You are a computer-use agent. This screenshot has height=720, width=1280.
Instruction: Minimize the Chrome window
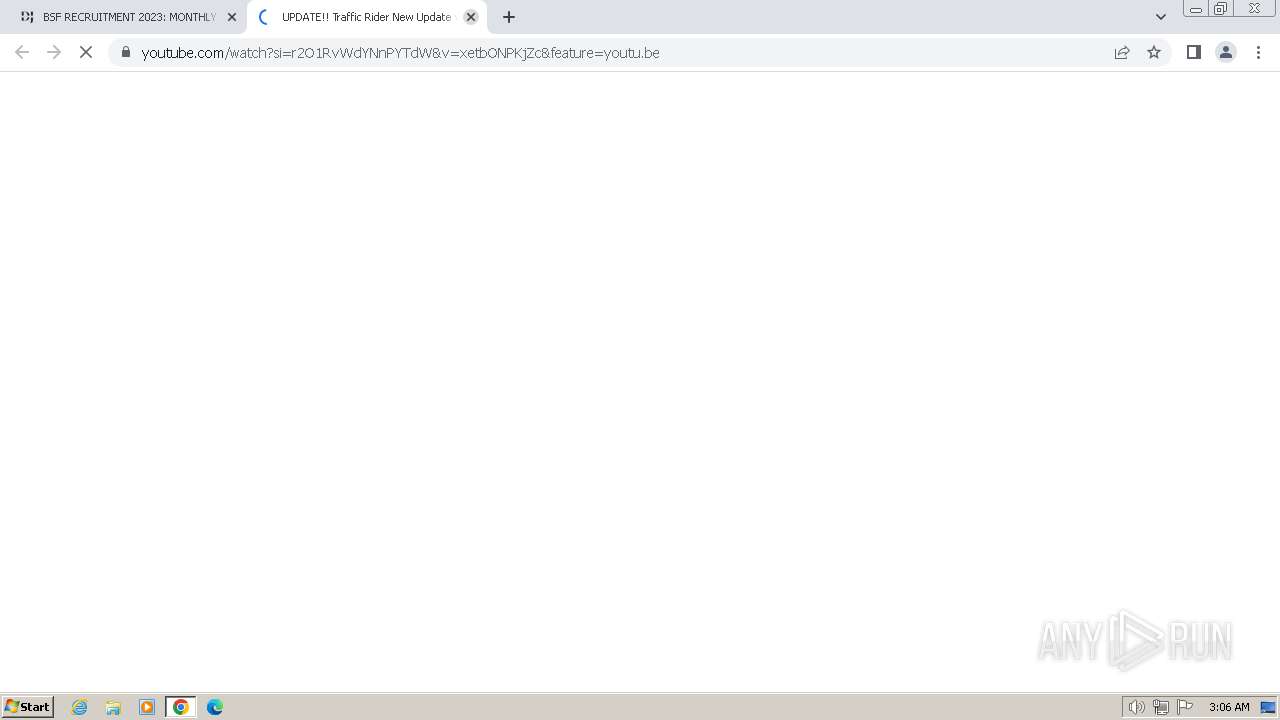click(x=1195, y=9)
